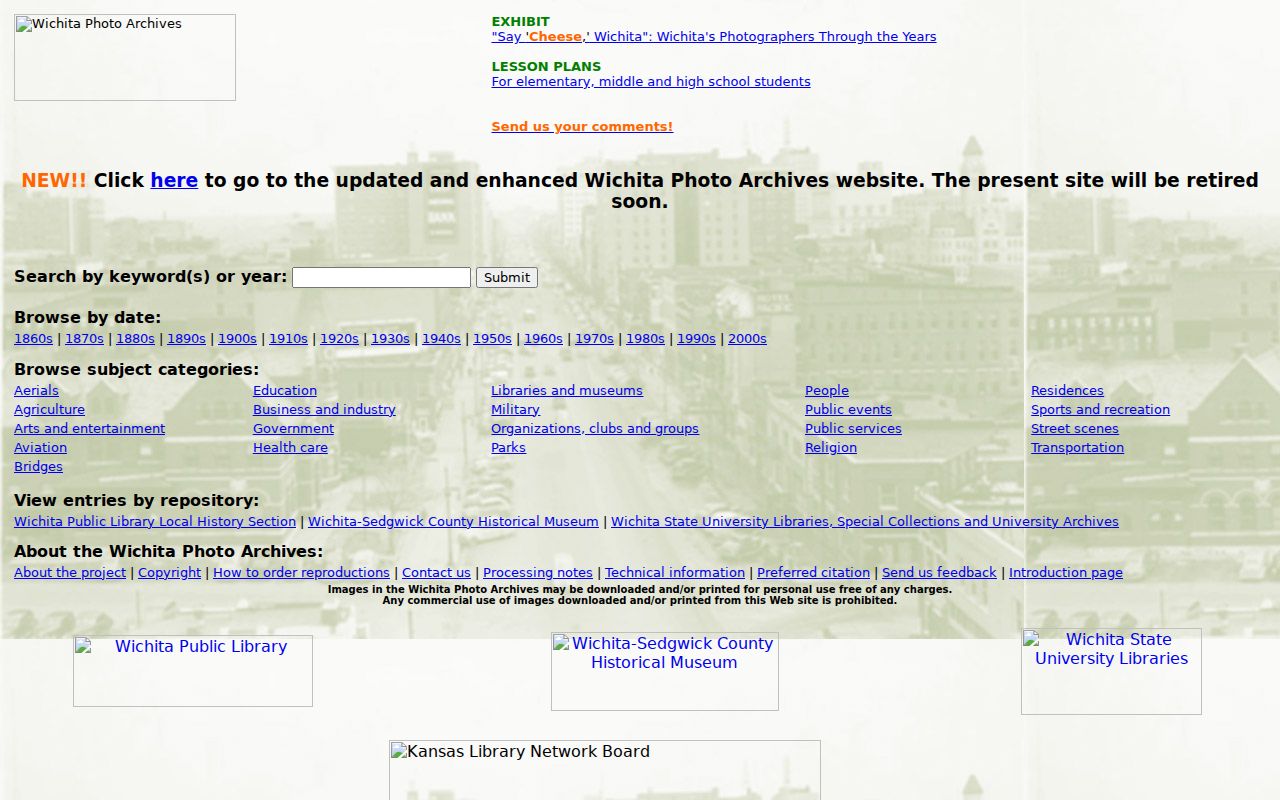The image size is (1280, 800).
Task: Click the Wichita Public Library logo image
Action: point(193,671)
